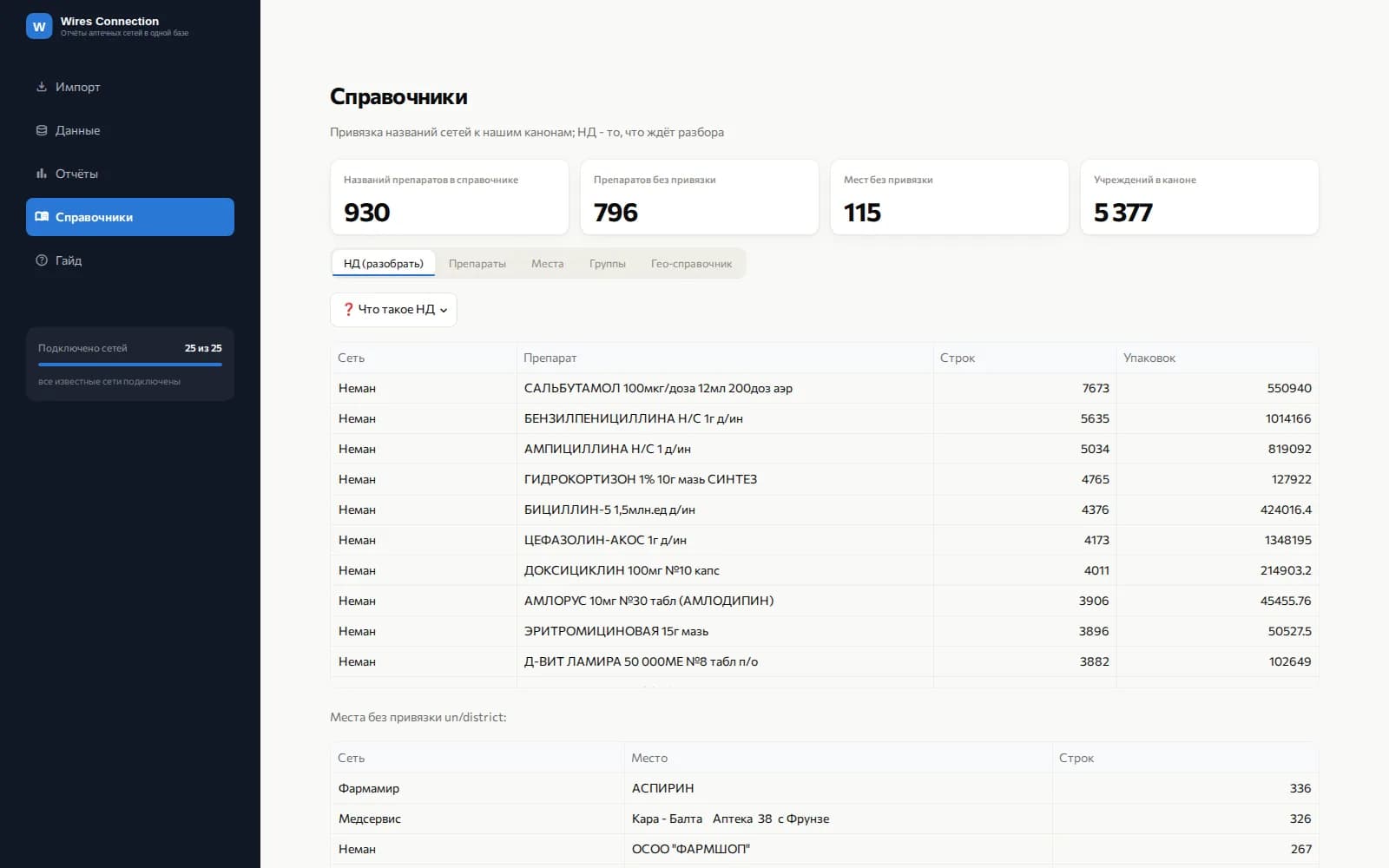Select the НД (разобрать) tab
The image size is (1389, 868).
[384, 263]
